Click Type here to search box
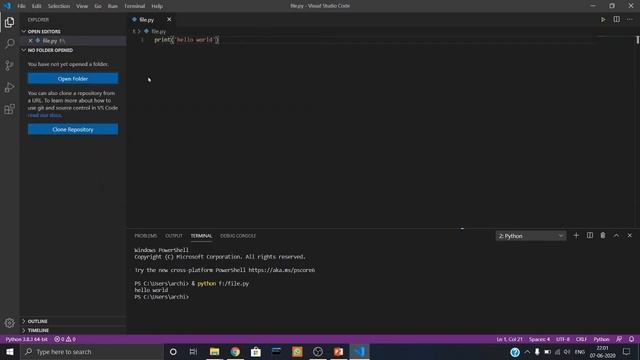Image resolution: width=640 pixels, height=360 pixels. (91, 351)
